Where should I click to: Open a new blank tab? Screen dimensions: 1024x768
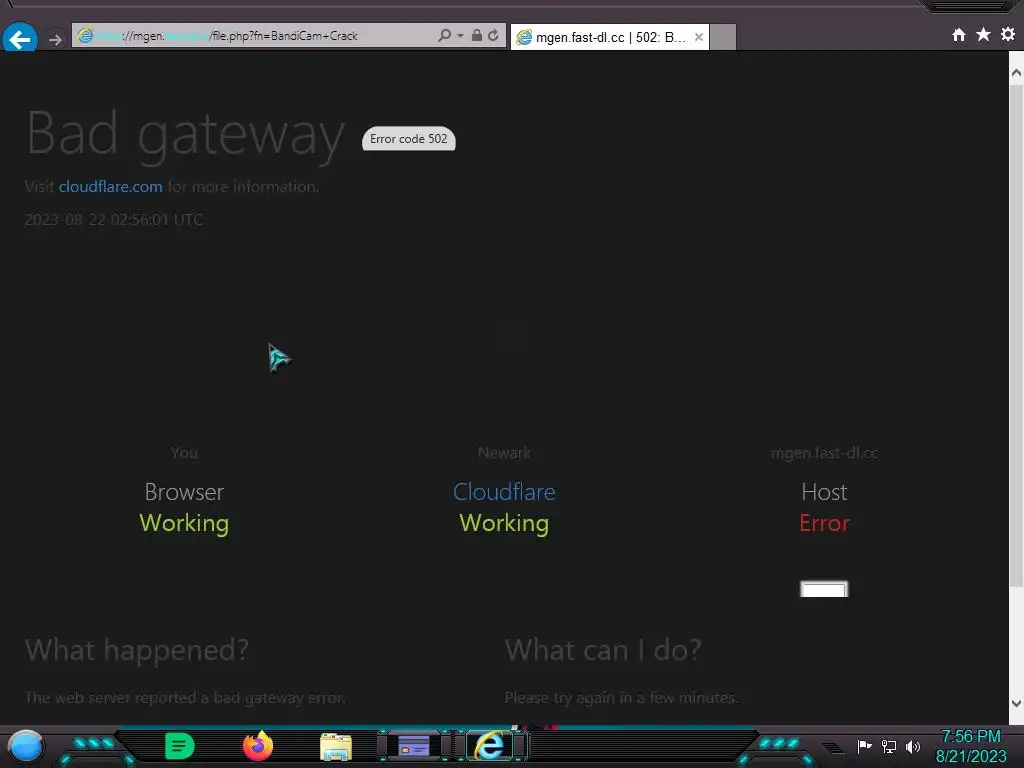(723, 37)
